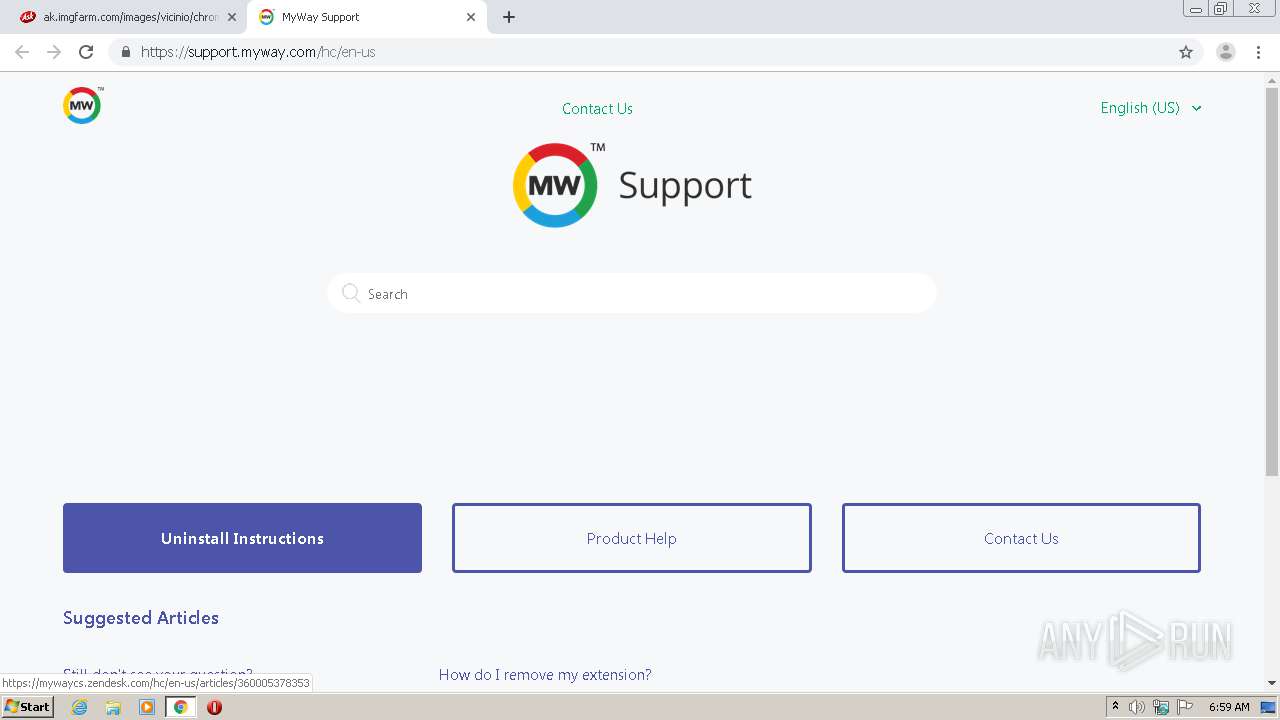The width and height of the screenshot is (1280, 720).
Task: Launch media player from taskbar
Action: (x=147, y=707)
